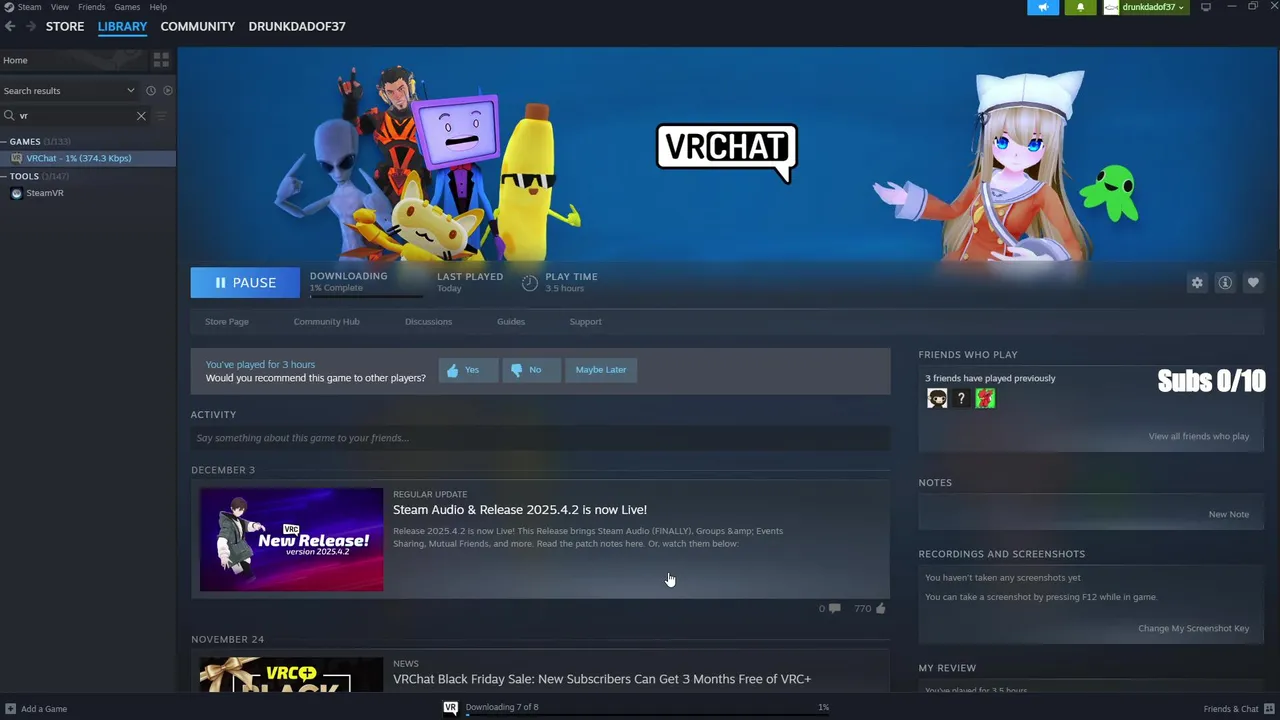Open the notifications bell
Image resolution: width=1280 pixels, height=720 pixels.
pos(1080,7)
